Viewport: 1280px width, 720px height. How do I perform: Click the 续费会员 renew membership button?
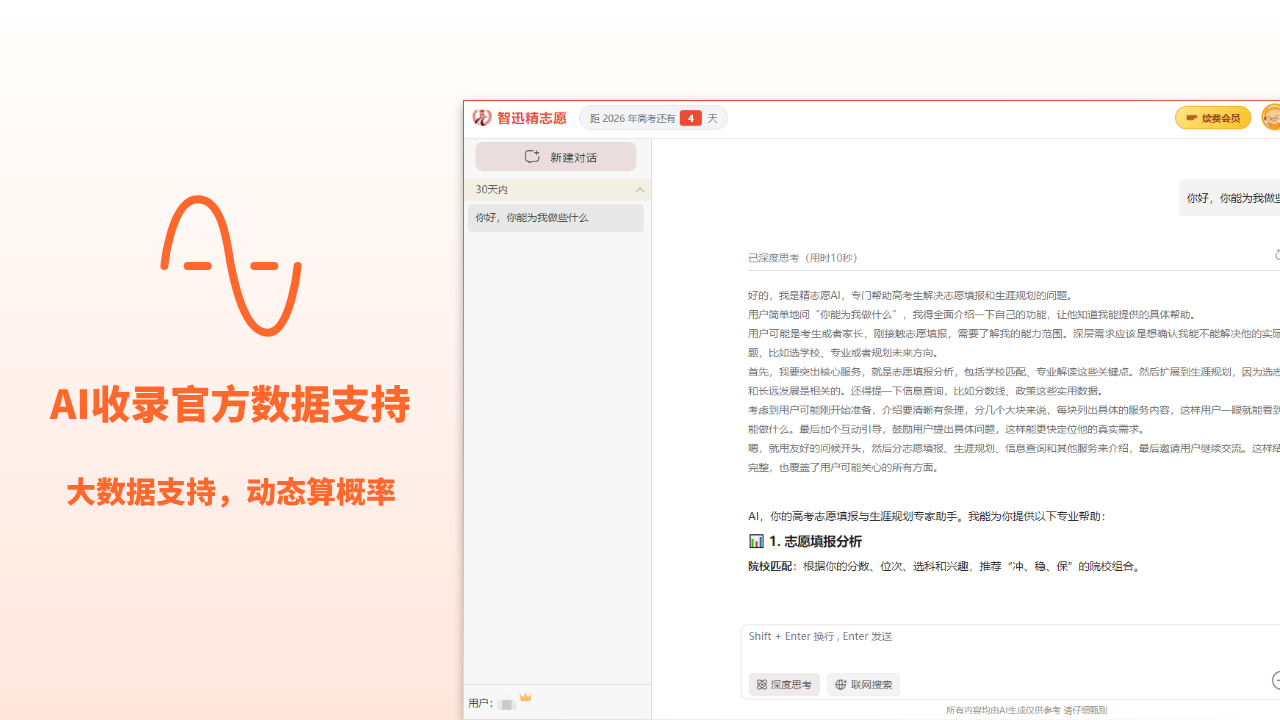coord(1213,118)
